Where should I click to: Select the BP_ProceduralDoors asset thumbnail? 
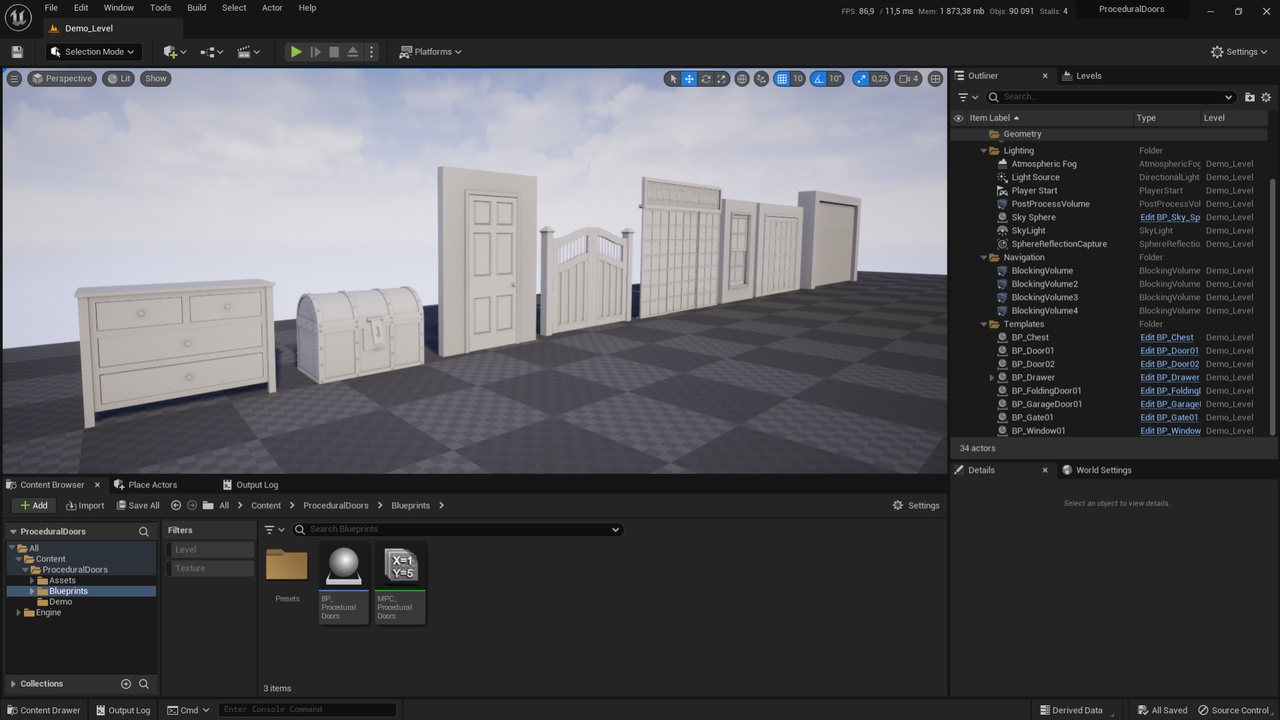[343, 583]
